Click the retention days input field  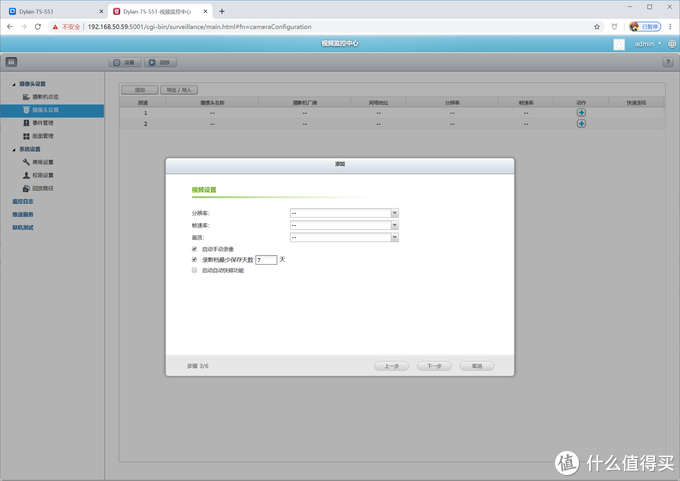pos(266,260)
